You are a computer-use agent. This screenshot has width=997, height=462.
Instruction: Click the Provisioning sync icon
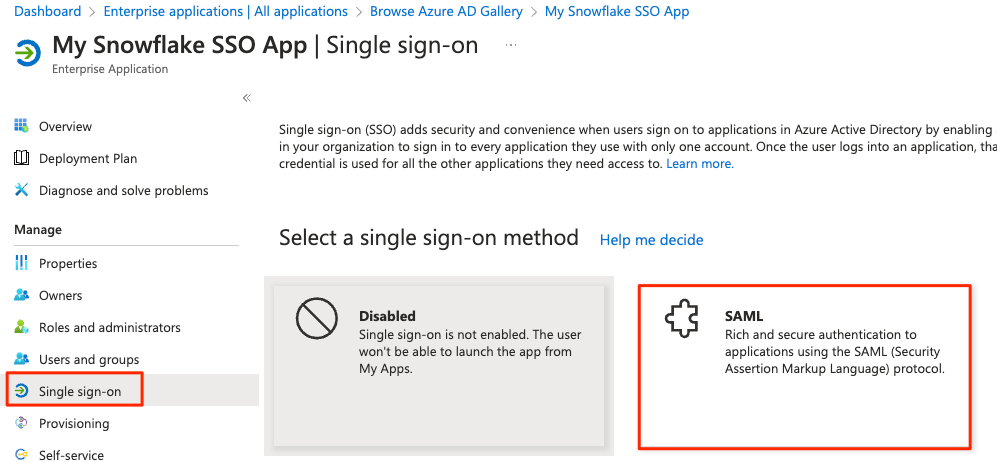[22, 423]
